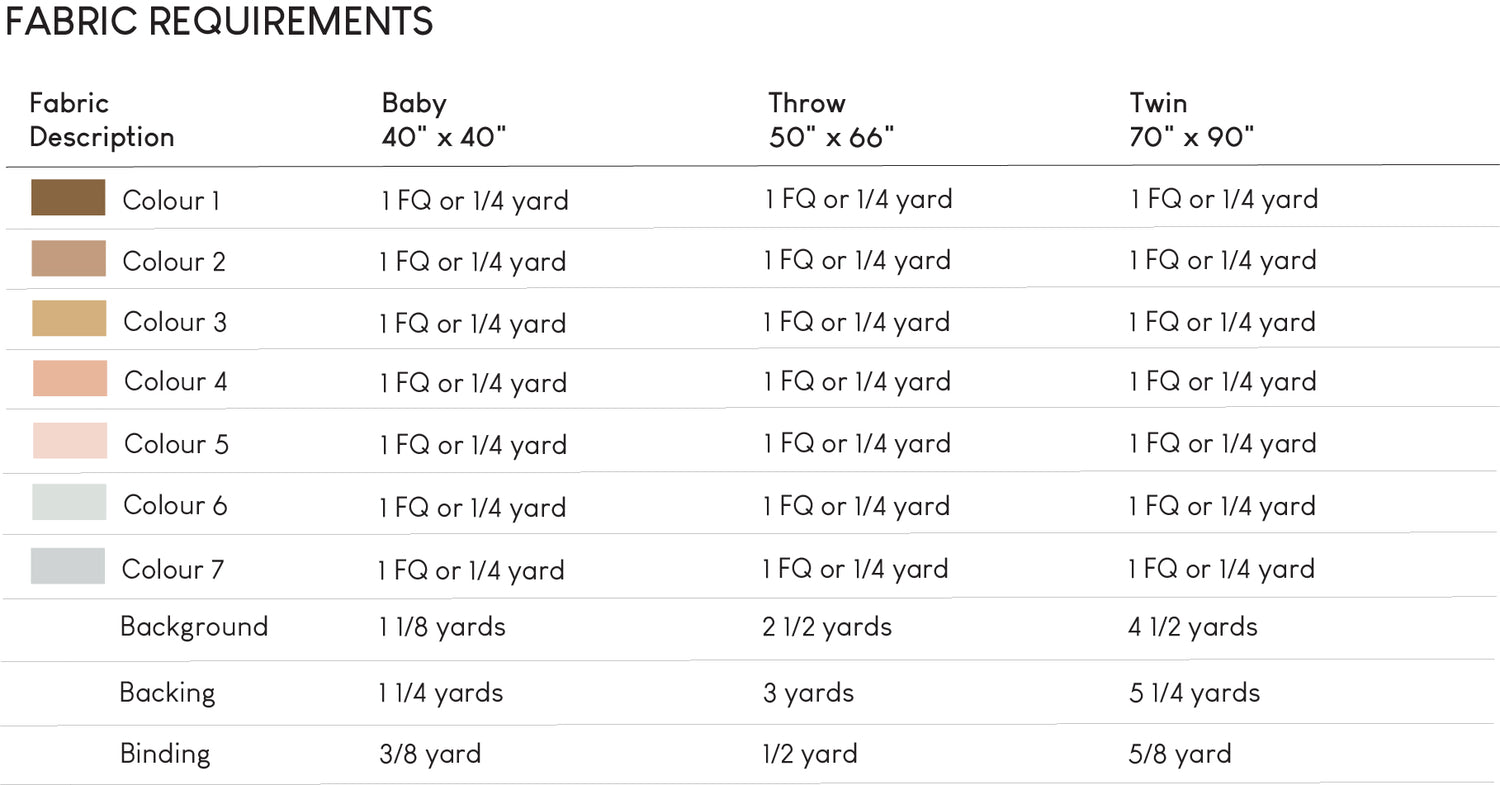Select the Baby 40" x 40" column header
1500x785 pixels.
[444, 119]
